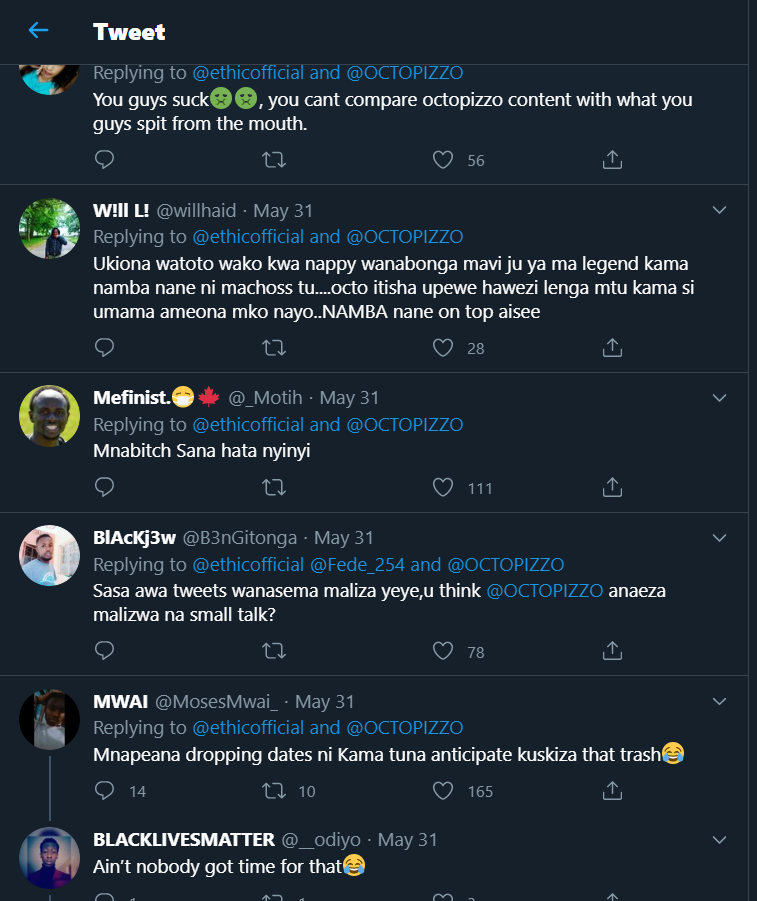Expand the options chevron on Mefinist's tweet

pyautogui.click(x=718, y=398)
